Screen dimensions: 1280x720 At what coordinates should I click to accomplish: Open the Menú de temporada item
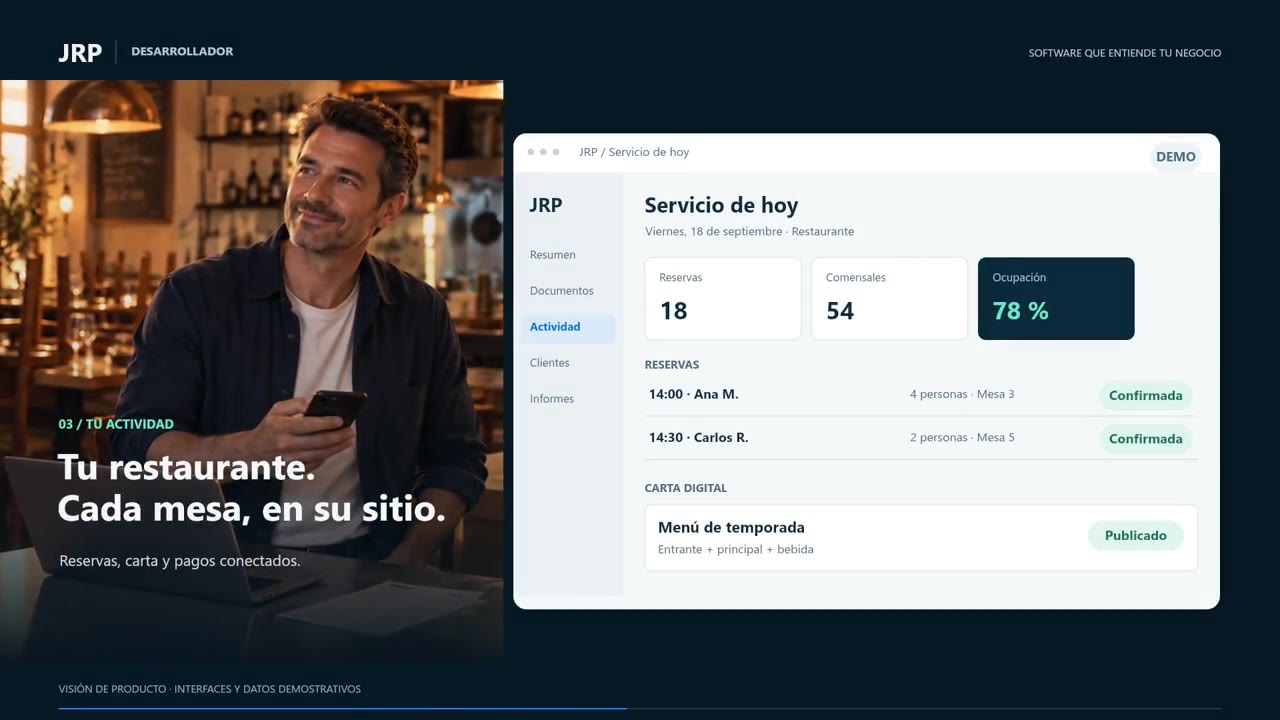pyautogui.click(x=921, y=538)
